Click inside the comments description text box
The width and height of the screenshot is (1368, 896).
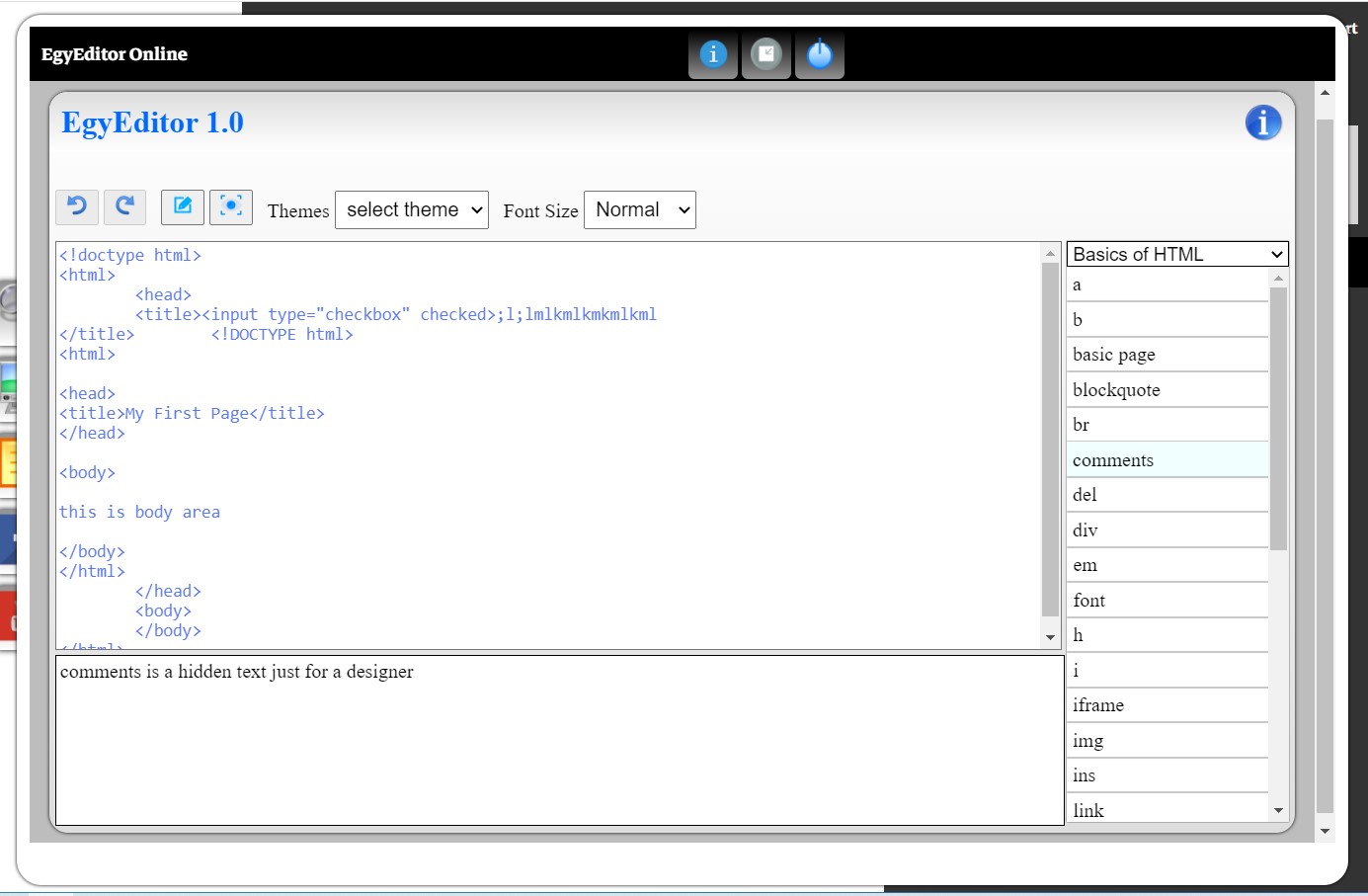[x=559, y=741]
